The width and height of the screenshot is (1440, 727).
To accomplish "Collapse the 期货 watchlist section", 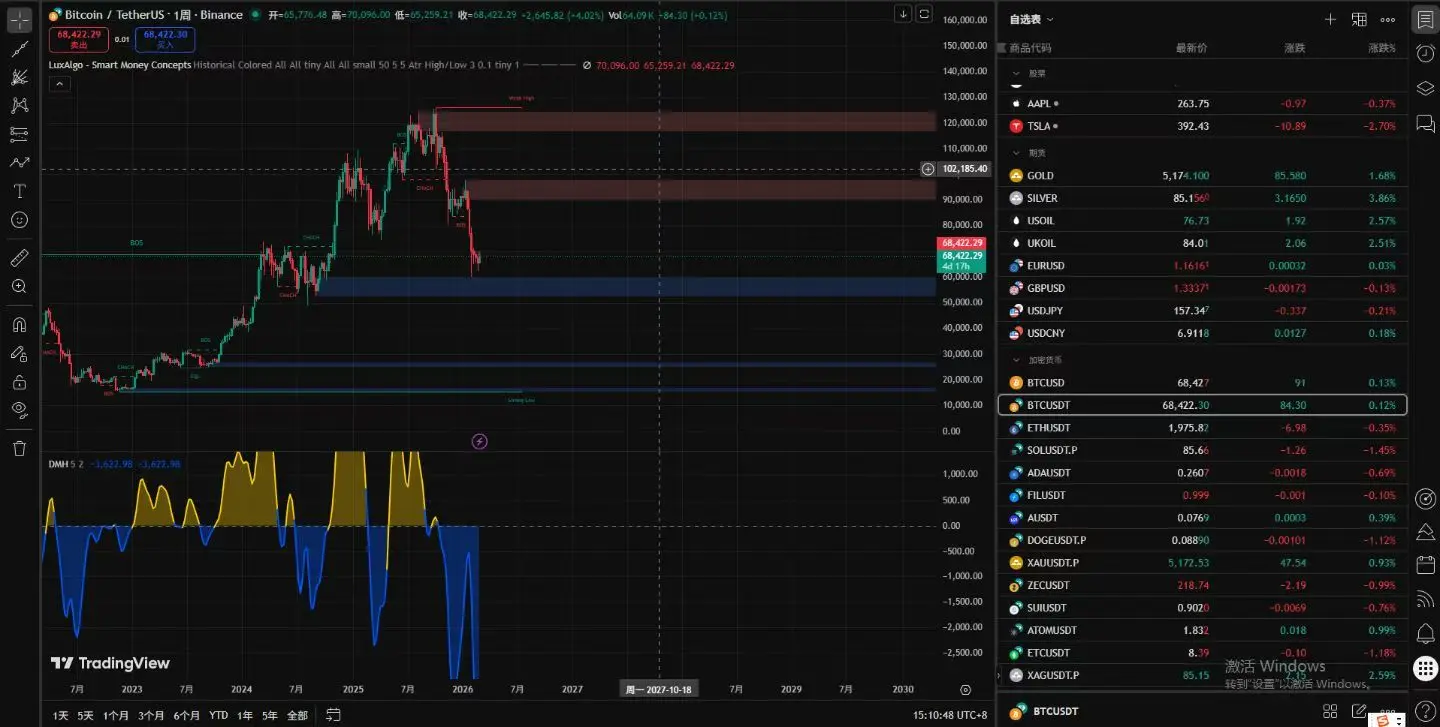I will (x=1017, y=153).
